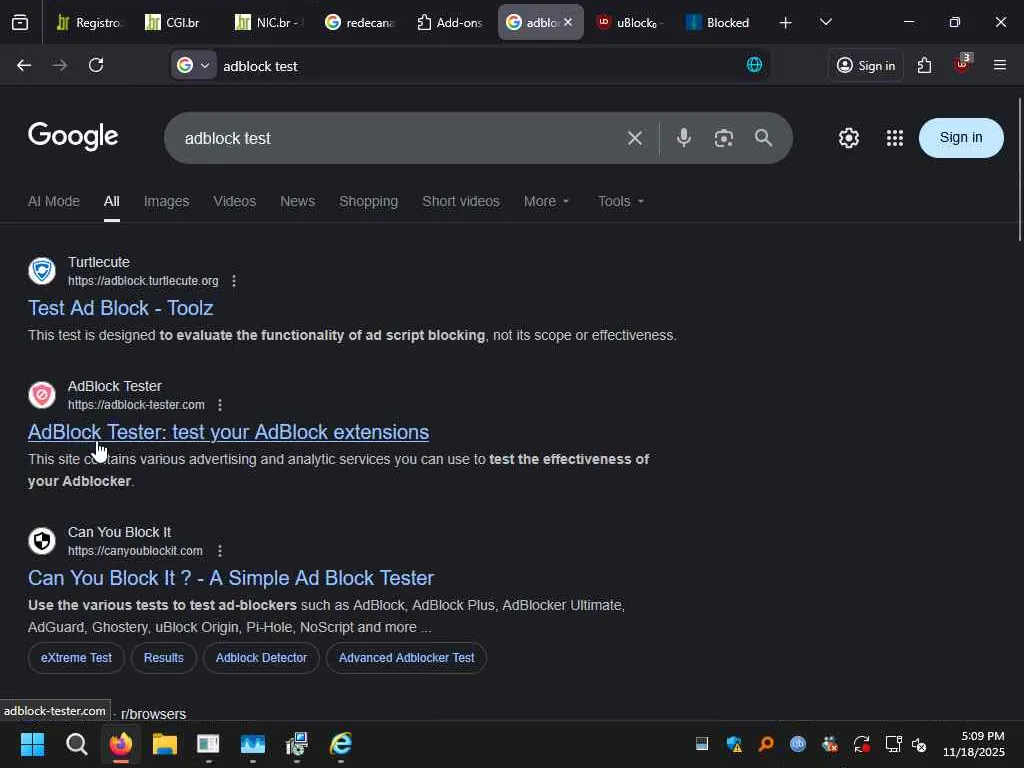Viewport: 1024px width, 768px height.
Task: Switch to the CGI.br tab
Action: coord(176,22)
